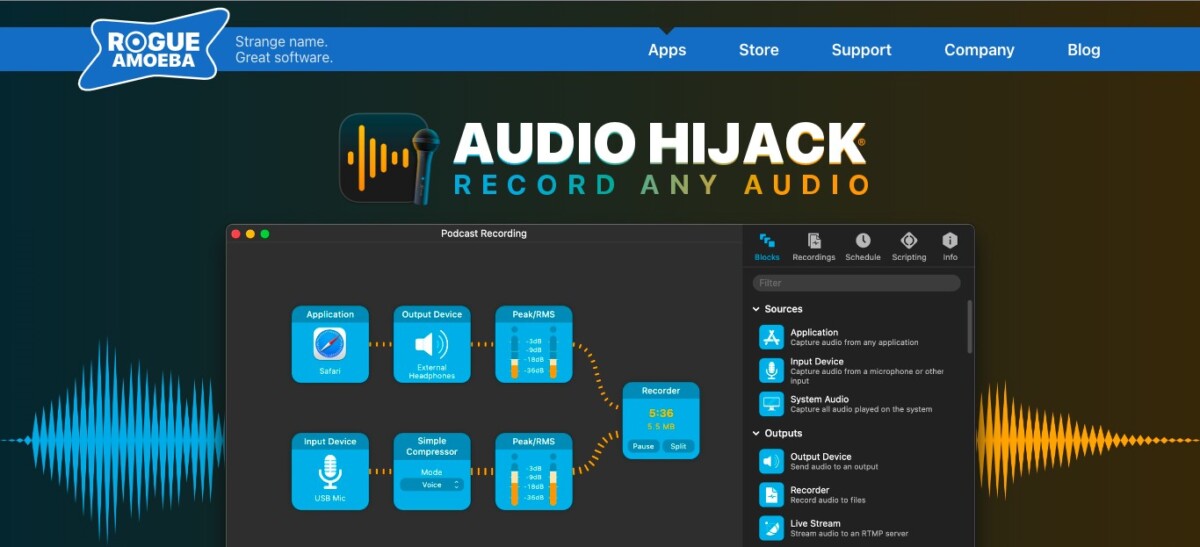The image size is (1200, 547).
Task: Click 'Stream audio to an RTMP server' text
Action: (850, 534)
